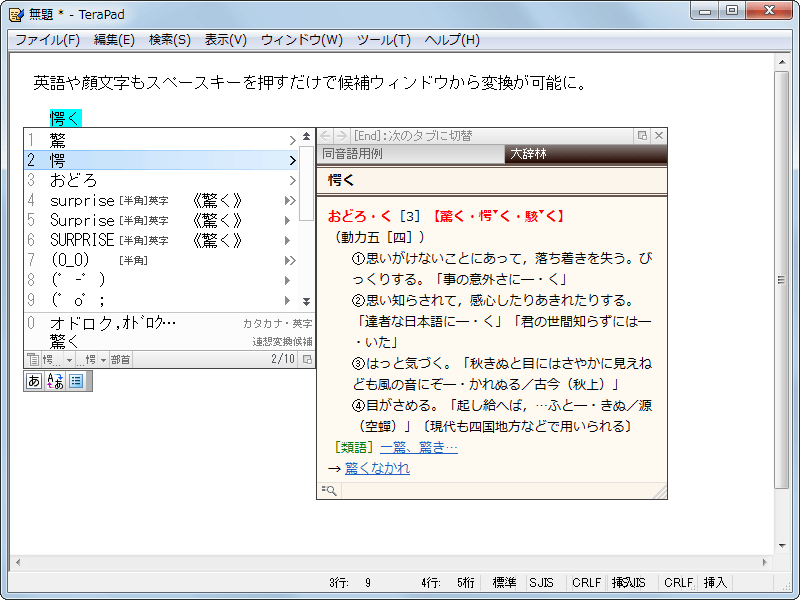The height and width of the screenshot is (600, 800).
Task: Click the candidate list scrollbar thumb
Action: 306,183
